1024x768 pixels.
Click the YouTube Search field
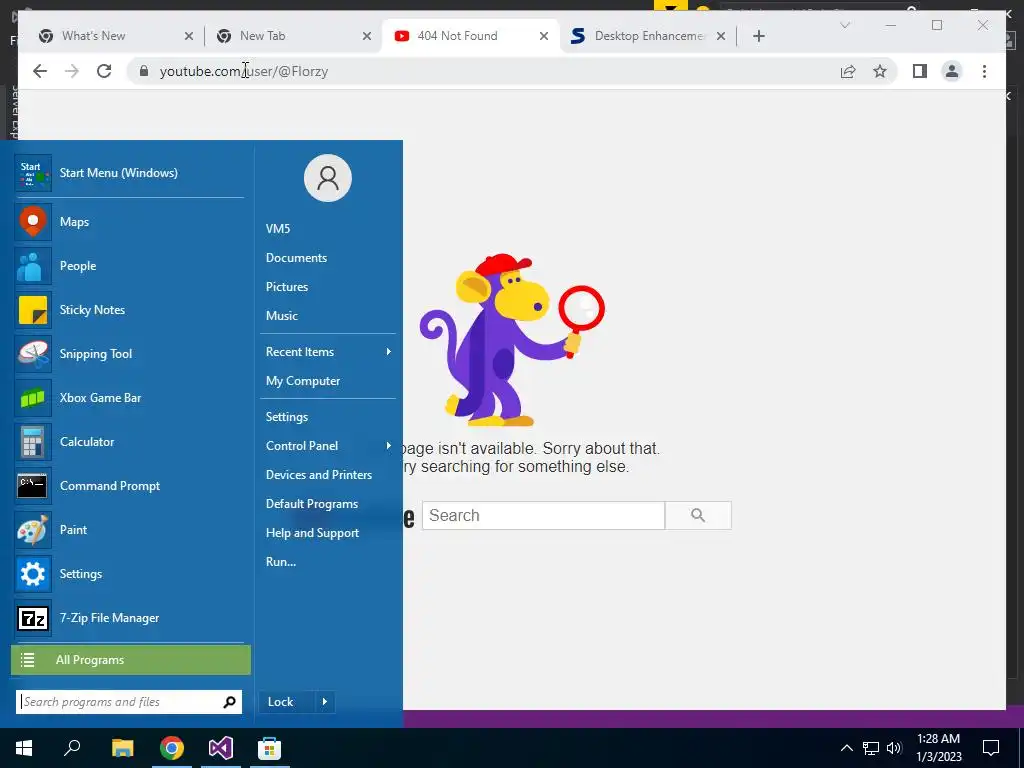543,515
